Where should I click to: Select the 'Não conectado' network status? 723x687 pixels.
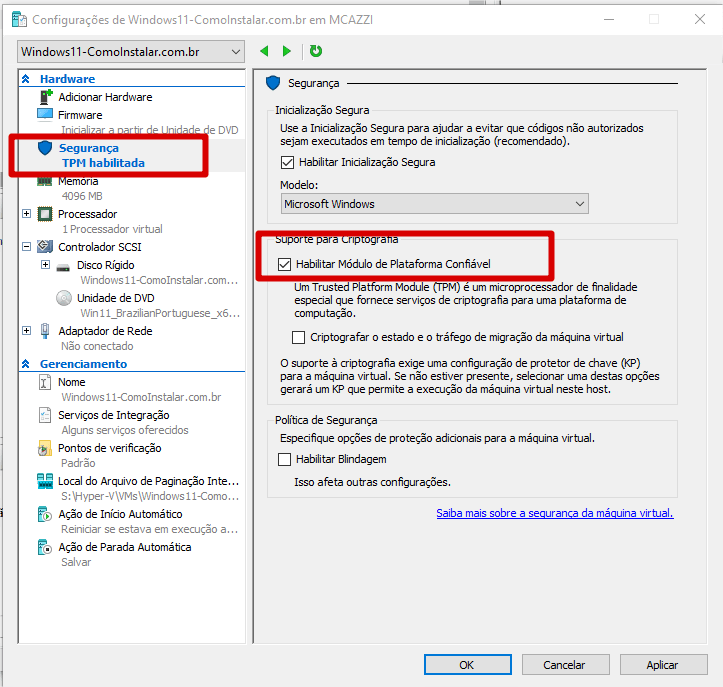click(x=97, y=346)
